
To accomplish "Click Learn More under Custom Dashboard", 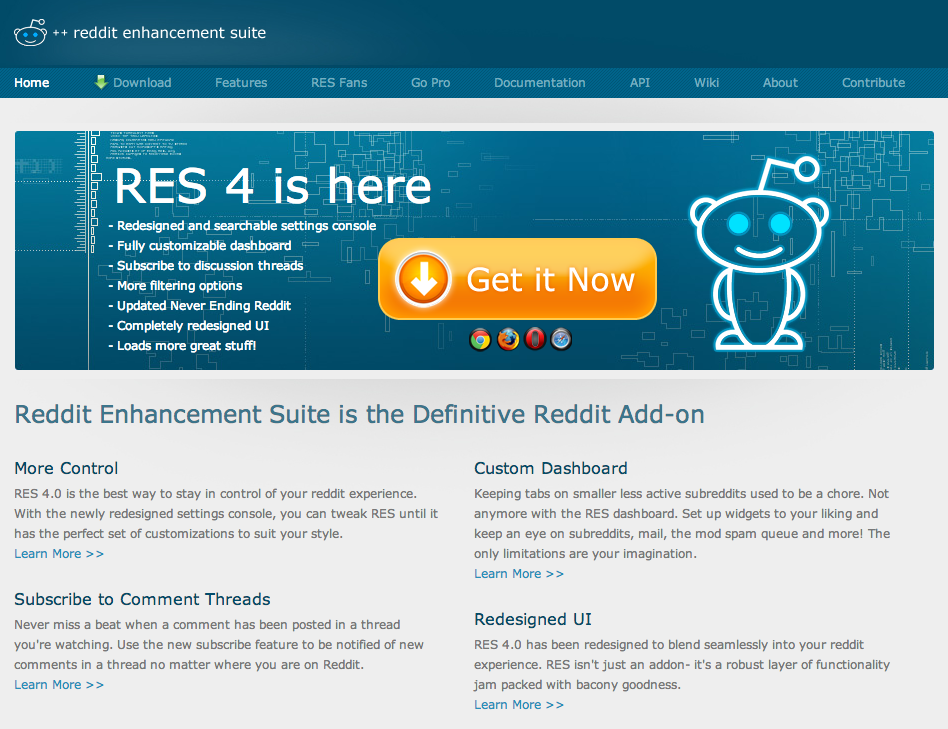I will [519, 574].
